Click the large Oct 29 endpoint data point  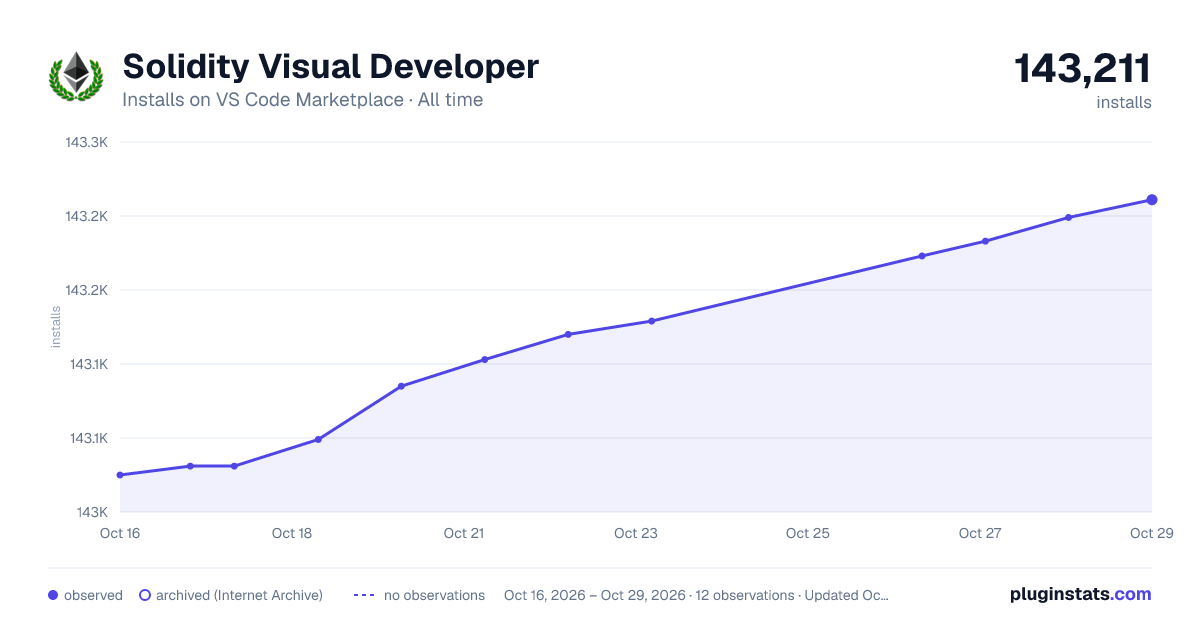(x=1152, y=200)
